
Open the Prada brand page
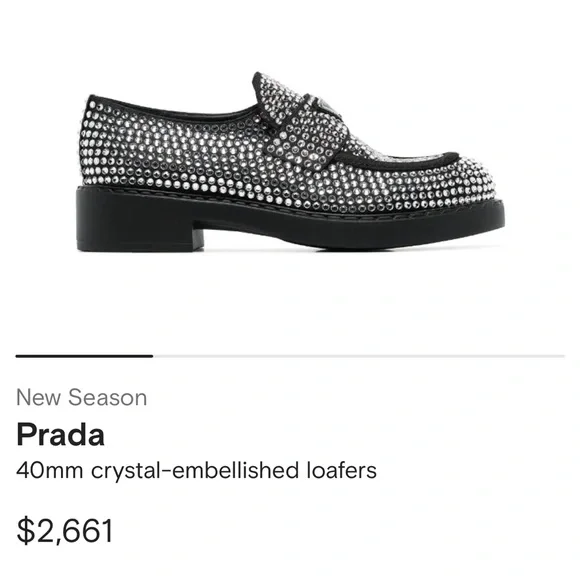[60, 435]
